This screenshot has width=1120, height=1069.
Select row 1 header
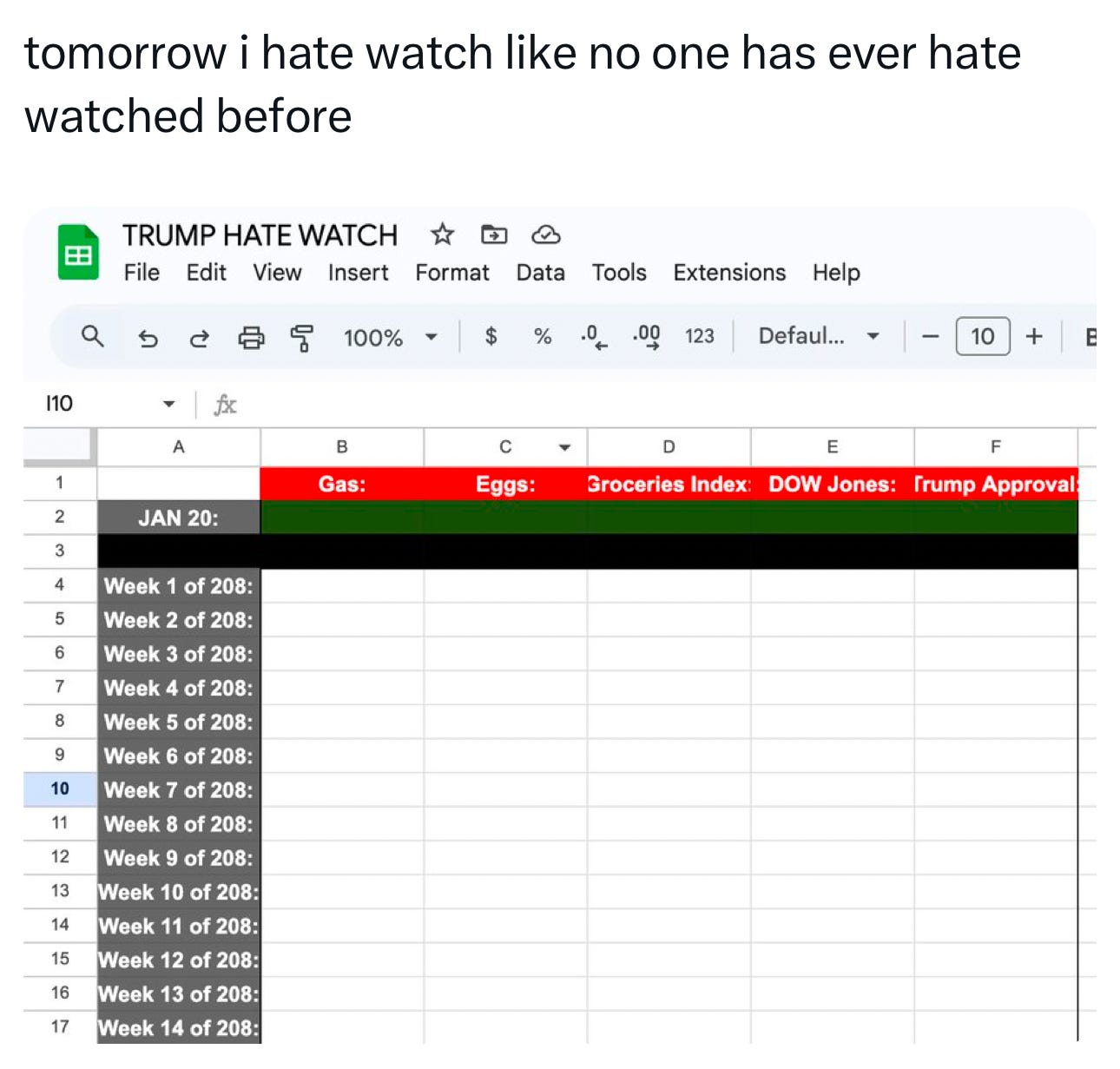click(60, 484)
